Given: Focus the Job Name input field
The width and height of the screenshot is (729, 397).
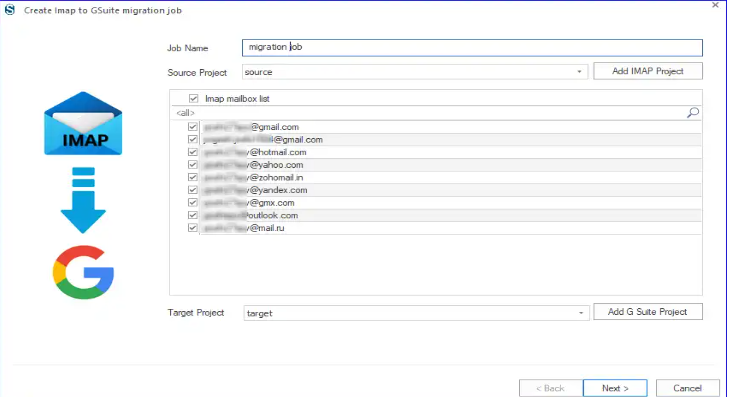Looking at the screenshot, I should 472,47.
